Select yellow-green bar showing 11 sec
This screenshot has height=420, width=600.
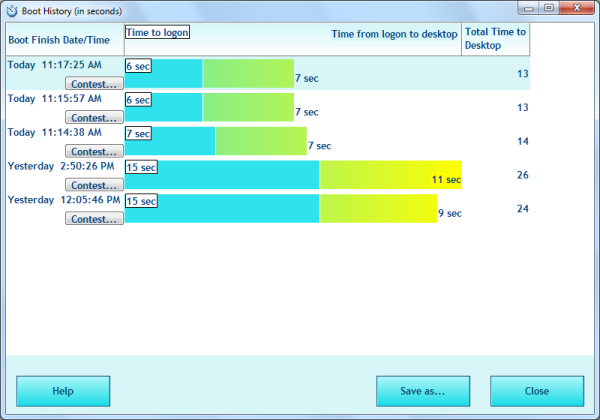pos(390,175)
